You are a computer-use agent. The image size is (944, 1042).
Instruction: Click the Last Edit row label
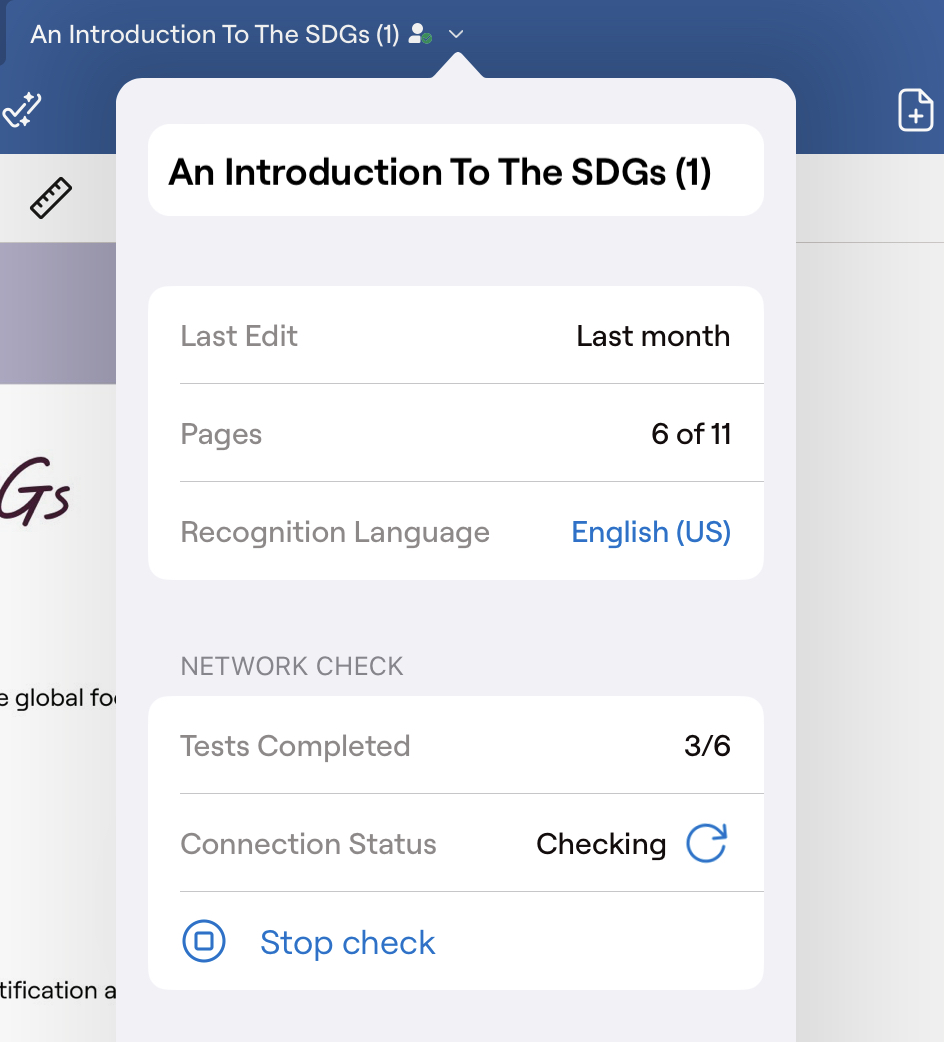[x=239, y=336]
